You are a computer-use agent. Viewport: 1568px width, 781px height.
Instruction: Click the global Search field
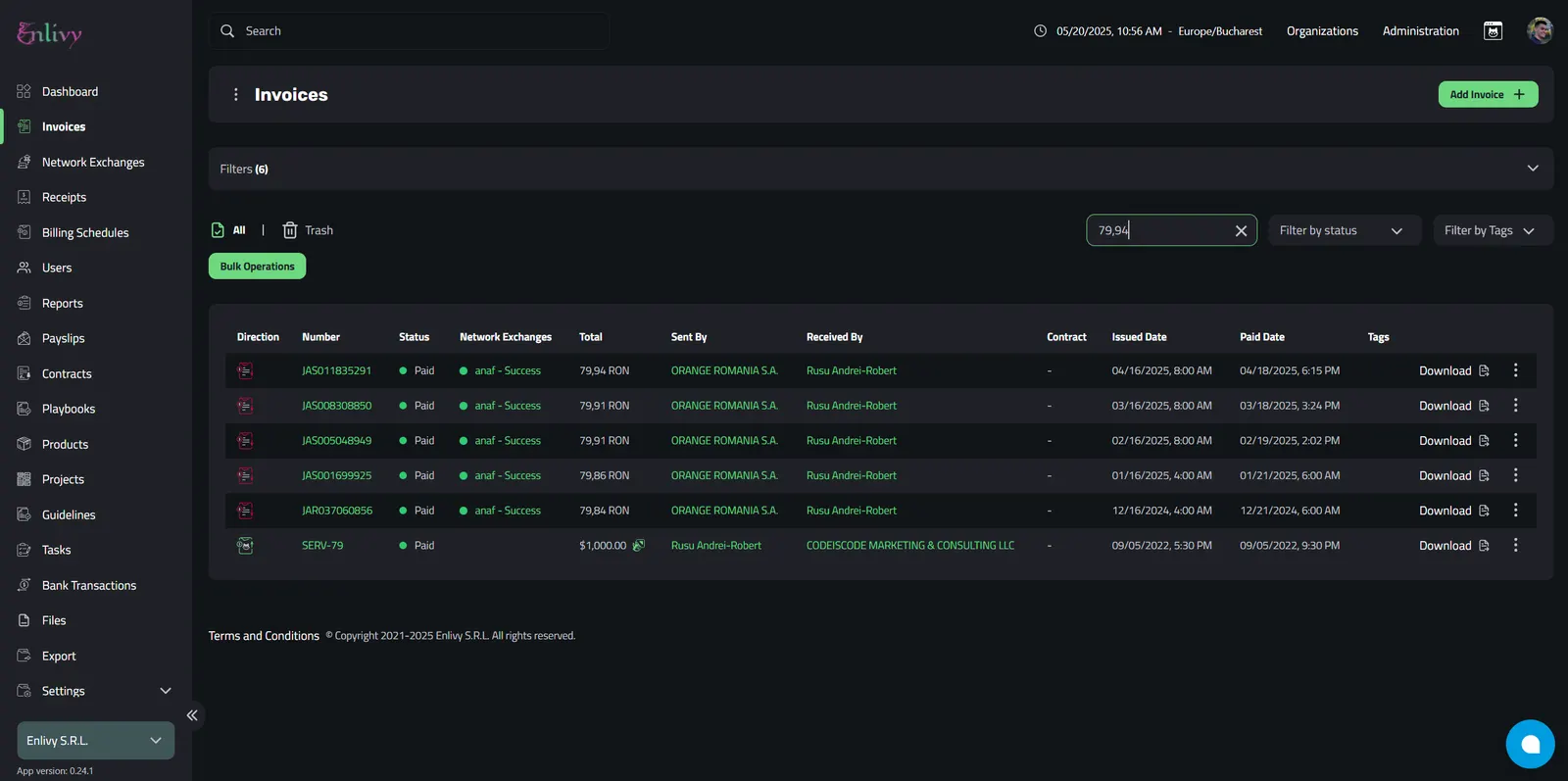[x=409, y=31]
